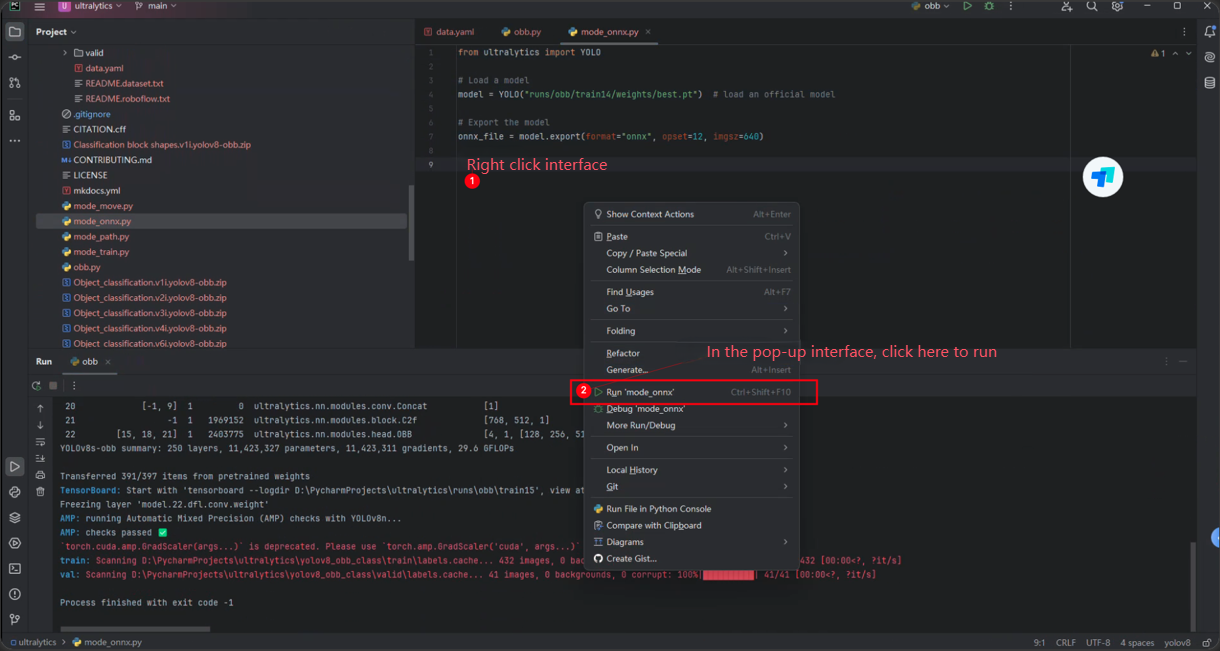Clear all console output with trash icon
The height and width of the screenshot is (651, 1220).
coord(40,491)
